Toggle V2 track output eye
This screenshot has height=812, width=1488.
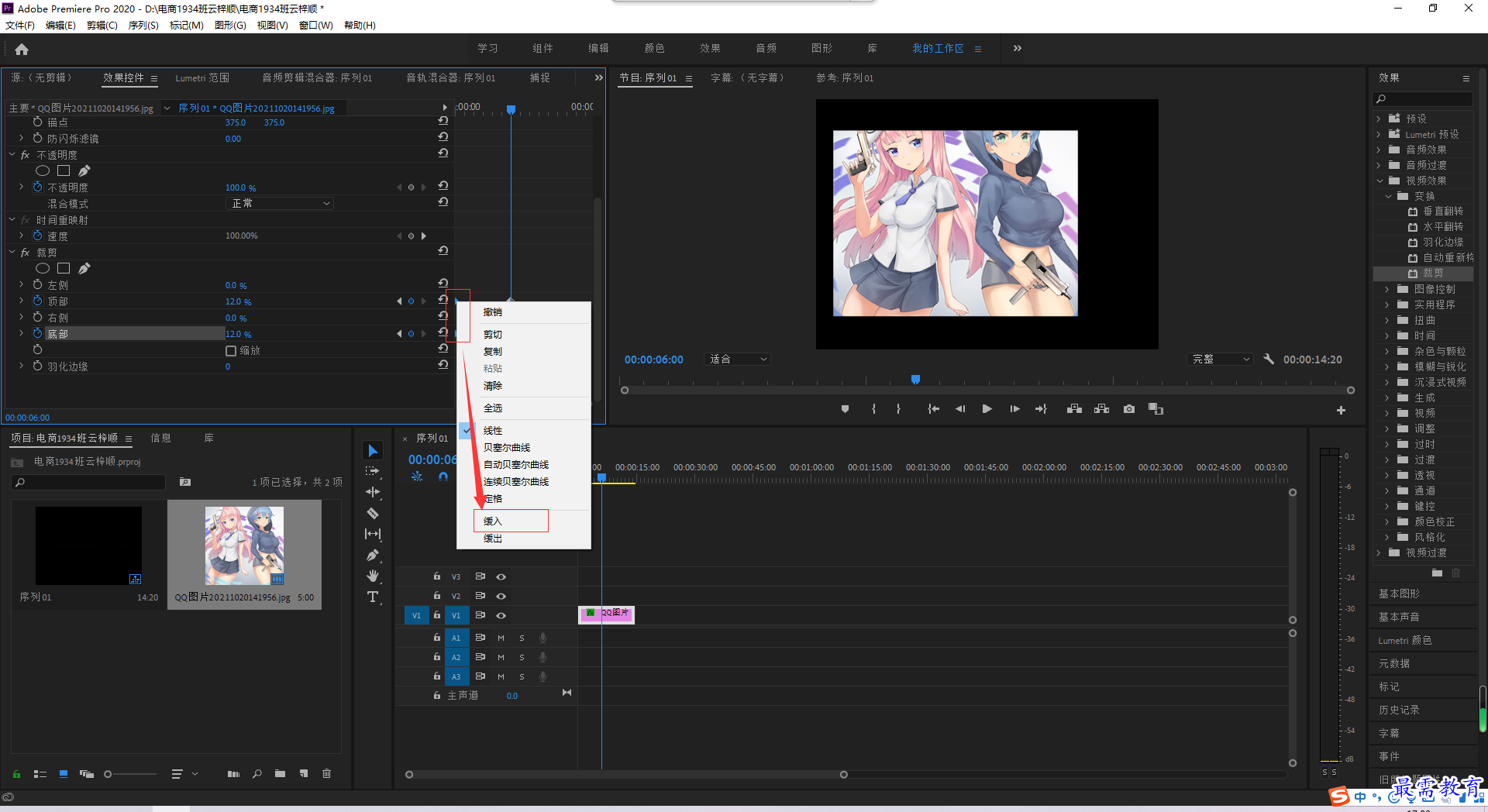coord(501,596)
